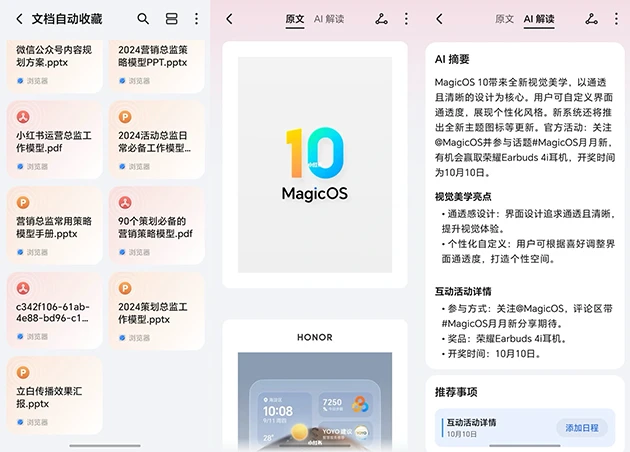Switch to 原文 tab above the AI 摘要 card
630x452 pixels.
tap(505, 19)
